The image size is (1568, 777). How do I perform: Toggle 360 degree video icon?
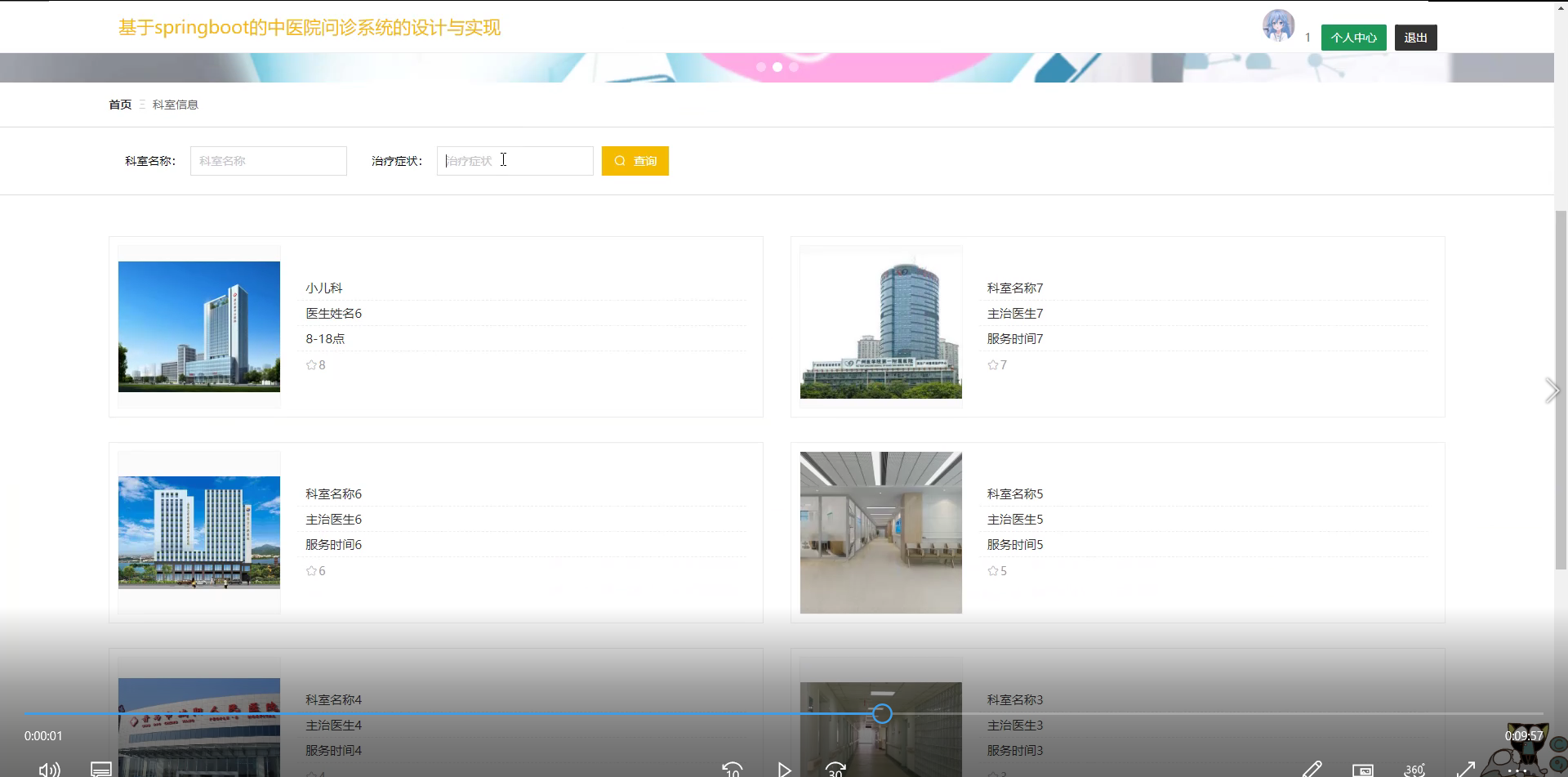coord(1414,770)
